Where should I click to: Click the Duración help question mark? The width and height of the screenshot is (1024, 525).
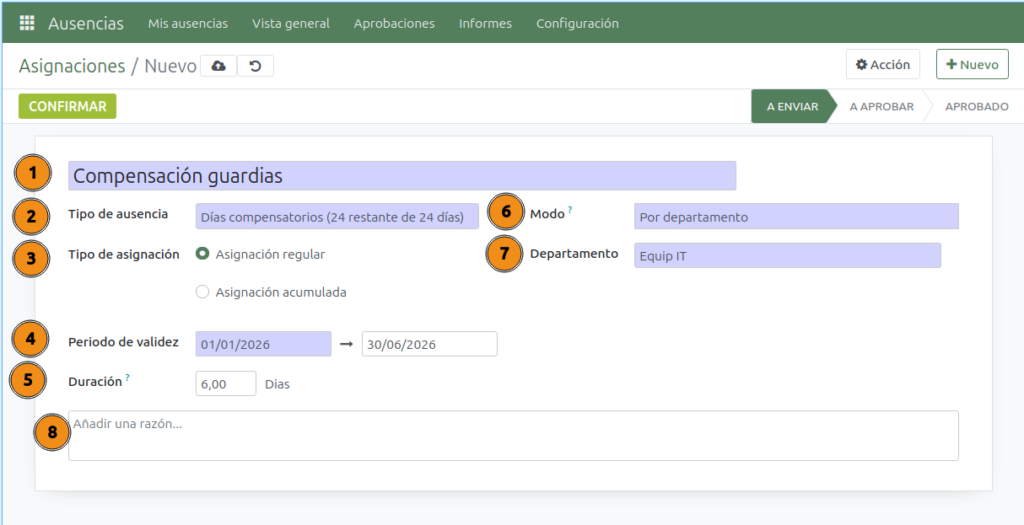[x=129, y=377]
